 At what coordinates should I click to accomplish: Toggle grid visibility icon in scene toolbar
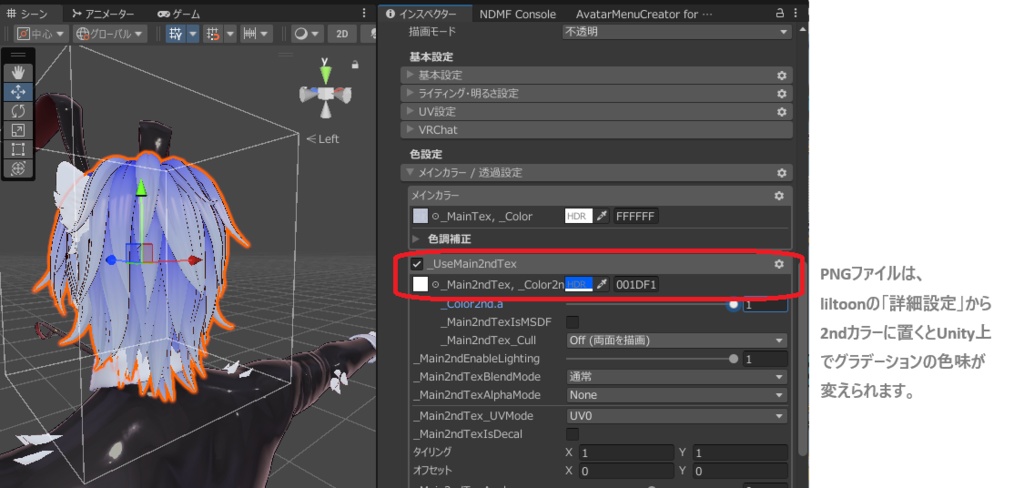[175, 34]
